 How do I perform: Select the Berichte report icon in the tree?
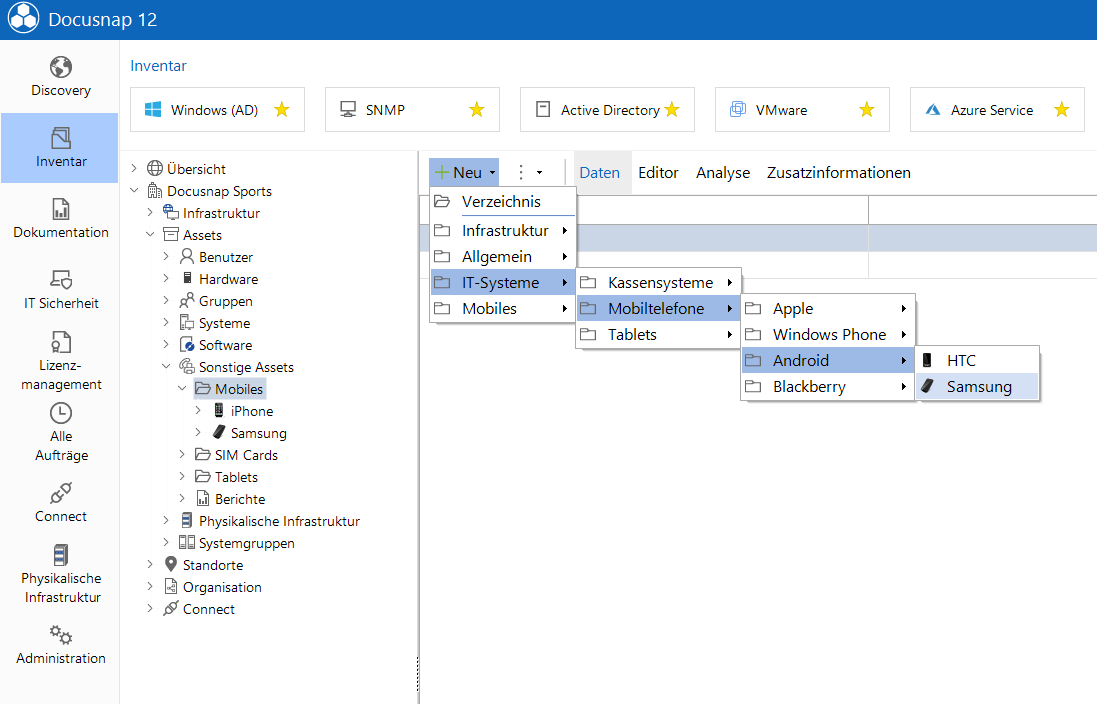point(203,498)
